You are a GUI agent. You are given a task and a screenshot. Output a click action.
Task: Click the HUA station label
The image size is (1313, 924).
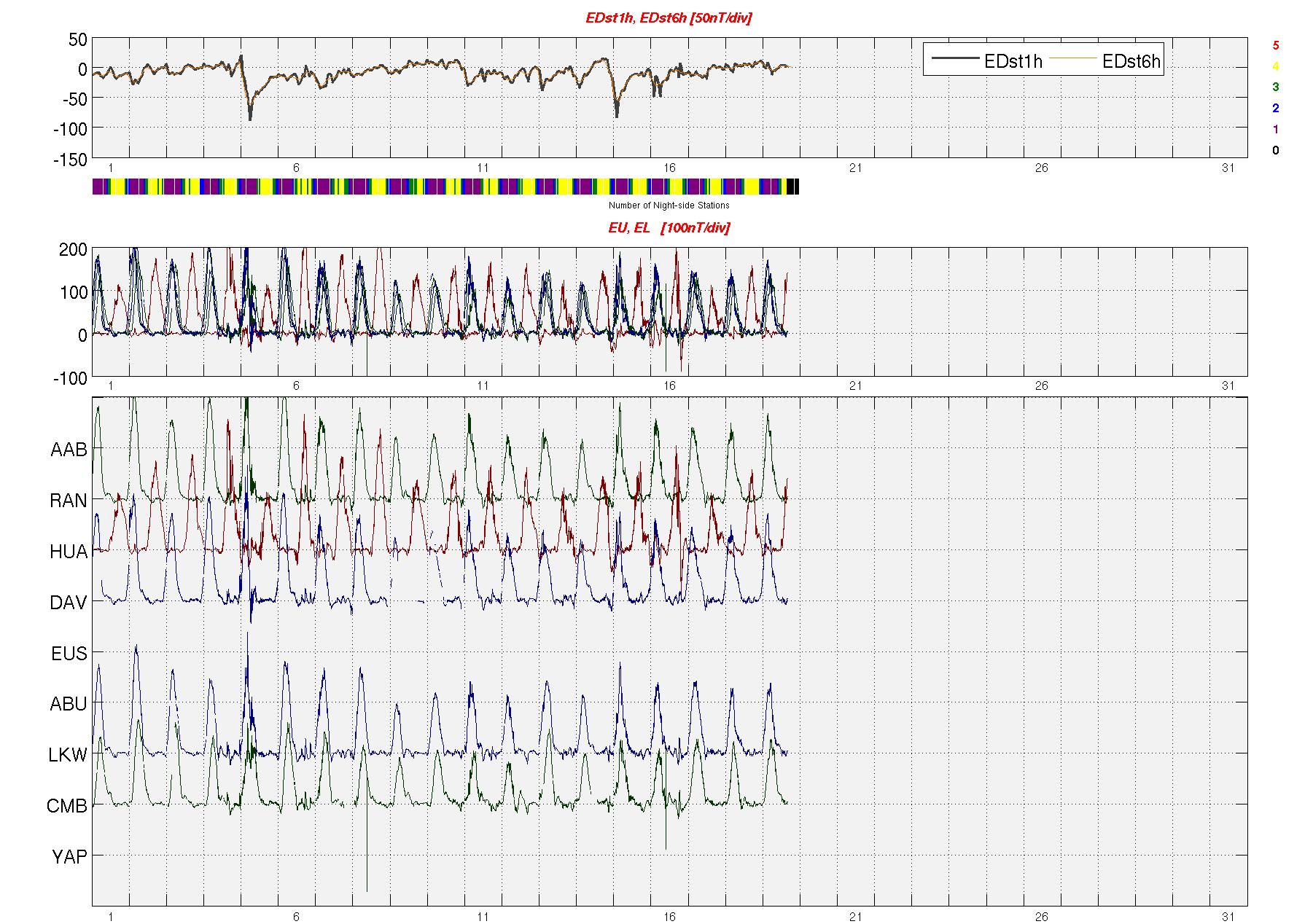click(x=69, y=552)
